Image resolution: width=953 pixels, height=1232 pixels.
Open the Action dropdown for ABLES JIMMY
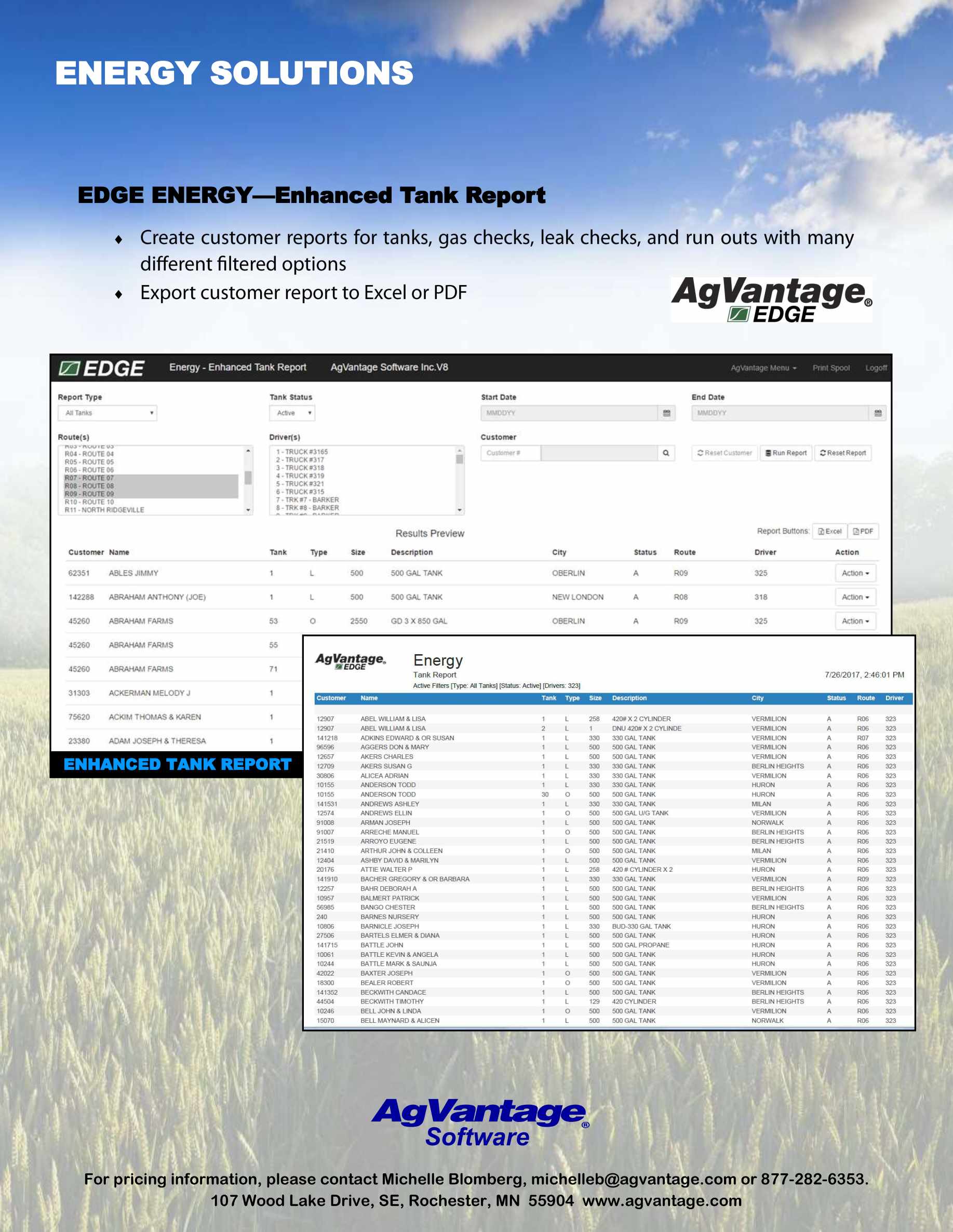(x=855, y=573)
